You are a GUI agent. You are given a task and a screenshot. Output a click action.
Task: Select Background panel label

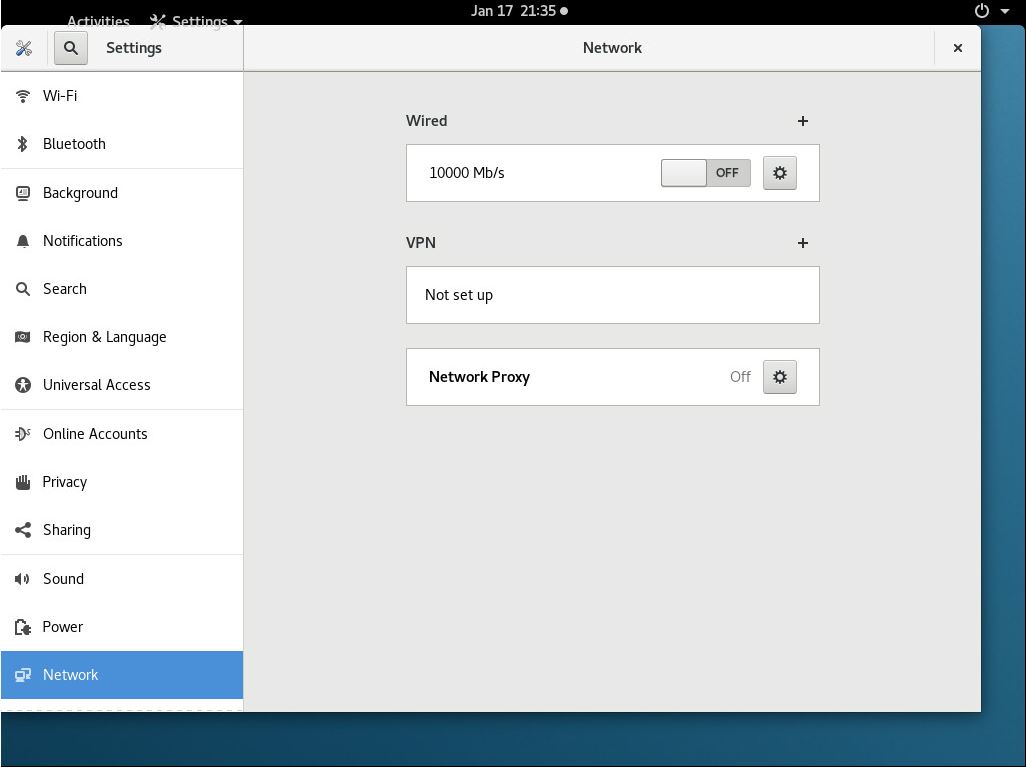click(80, 193)
